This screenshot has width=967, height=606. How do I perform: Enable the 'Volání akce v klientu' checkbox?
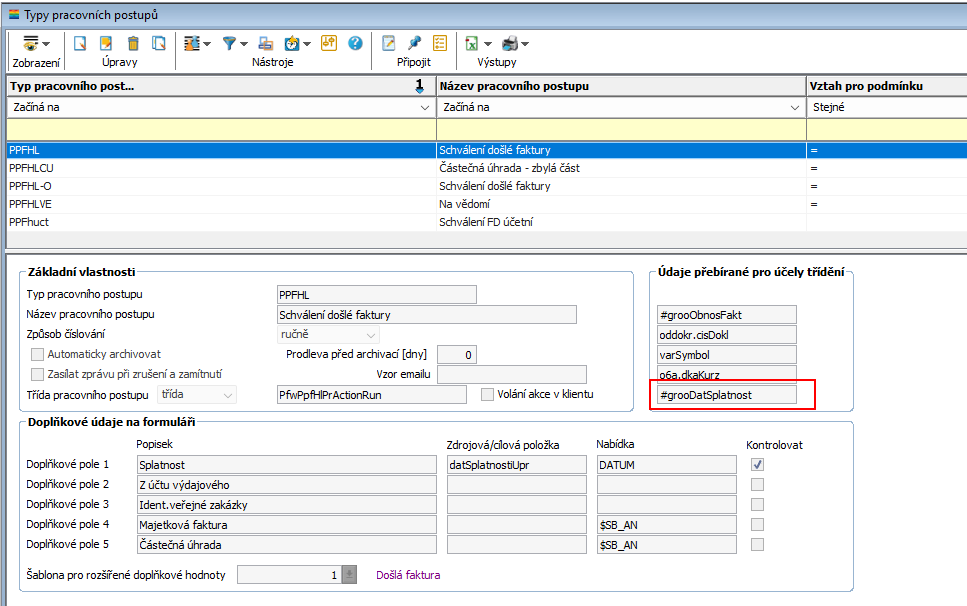point(487,394)
